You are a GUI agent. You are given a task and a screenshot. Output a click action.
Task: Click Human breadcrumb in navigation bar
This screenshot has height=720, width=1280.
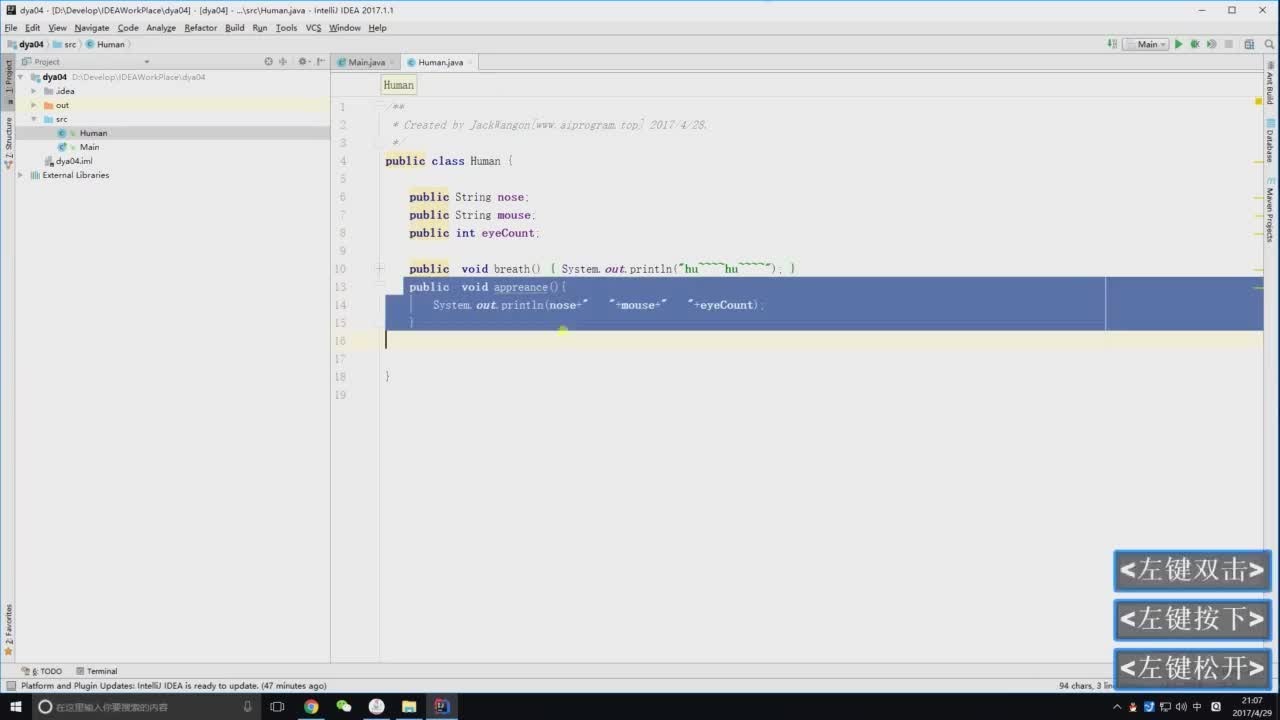[x=105, y=44]
